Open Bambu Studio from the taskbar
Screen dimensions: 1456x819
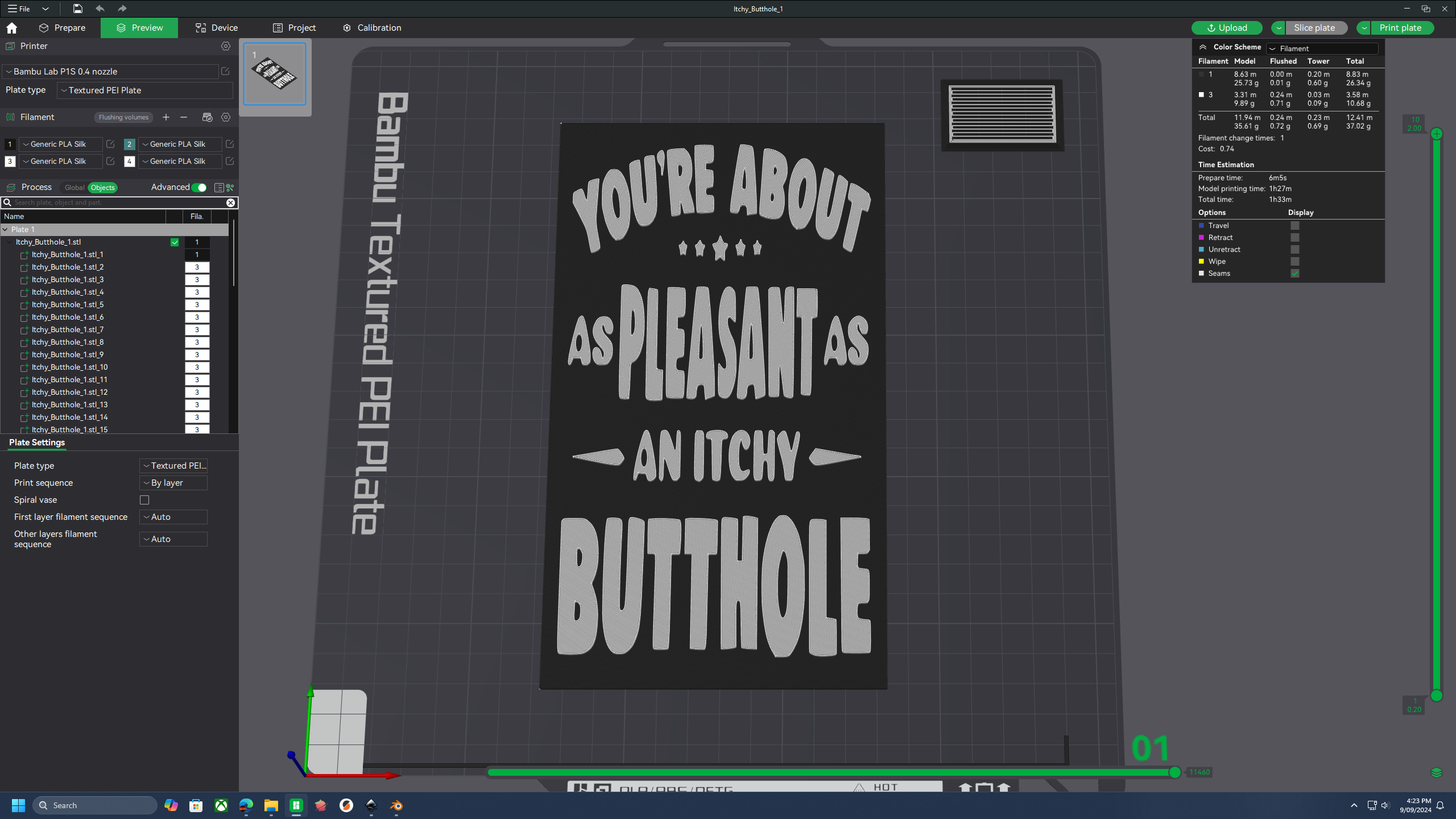coord(296,805)
